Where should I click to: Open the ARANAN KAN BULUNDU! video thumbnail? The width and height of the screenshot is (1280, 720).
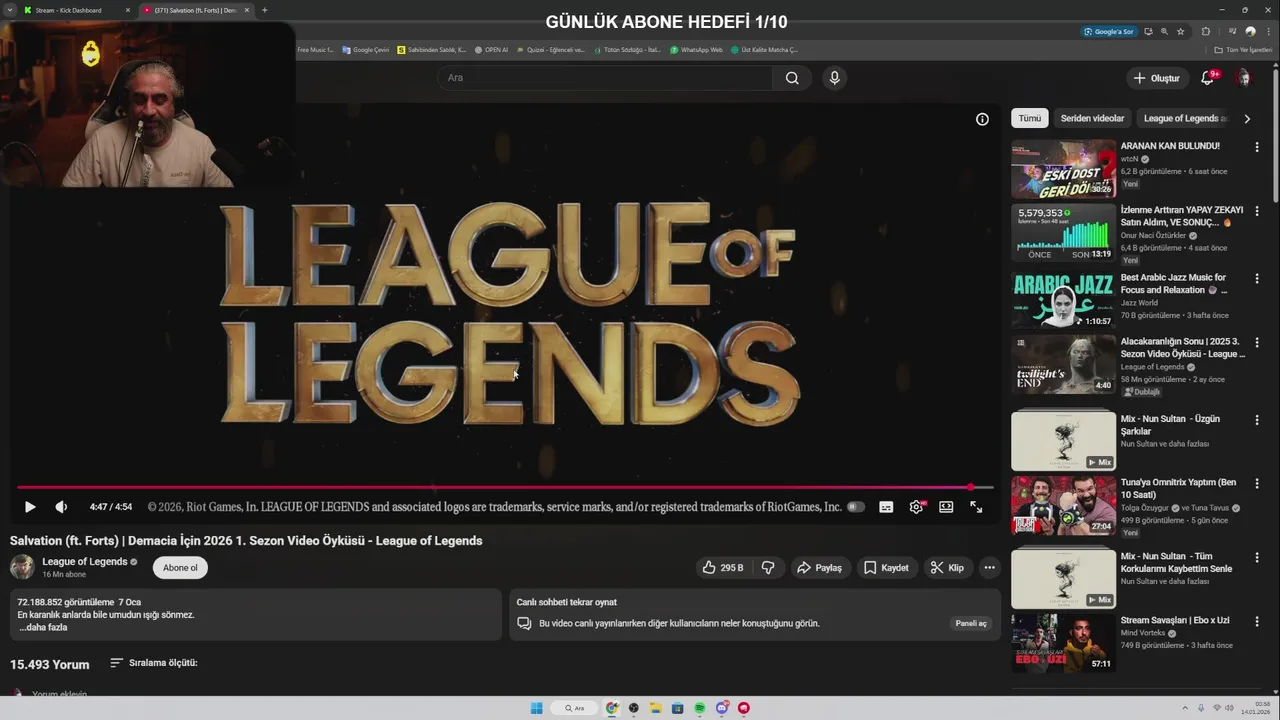click(x=1063, y=169)
